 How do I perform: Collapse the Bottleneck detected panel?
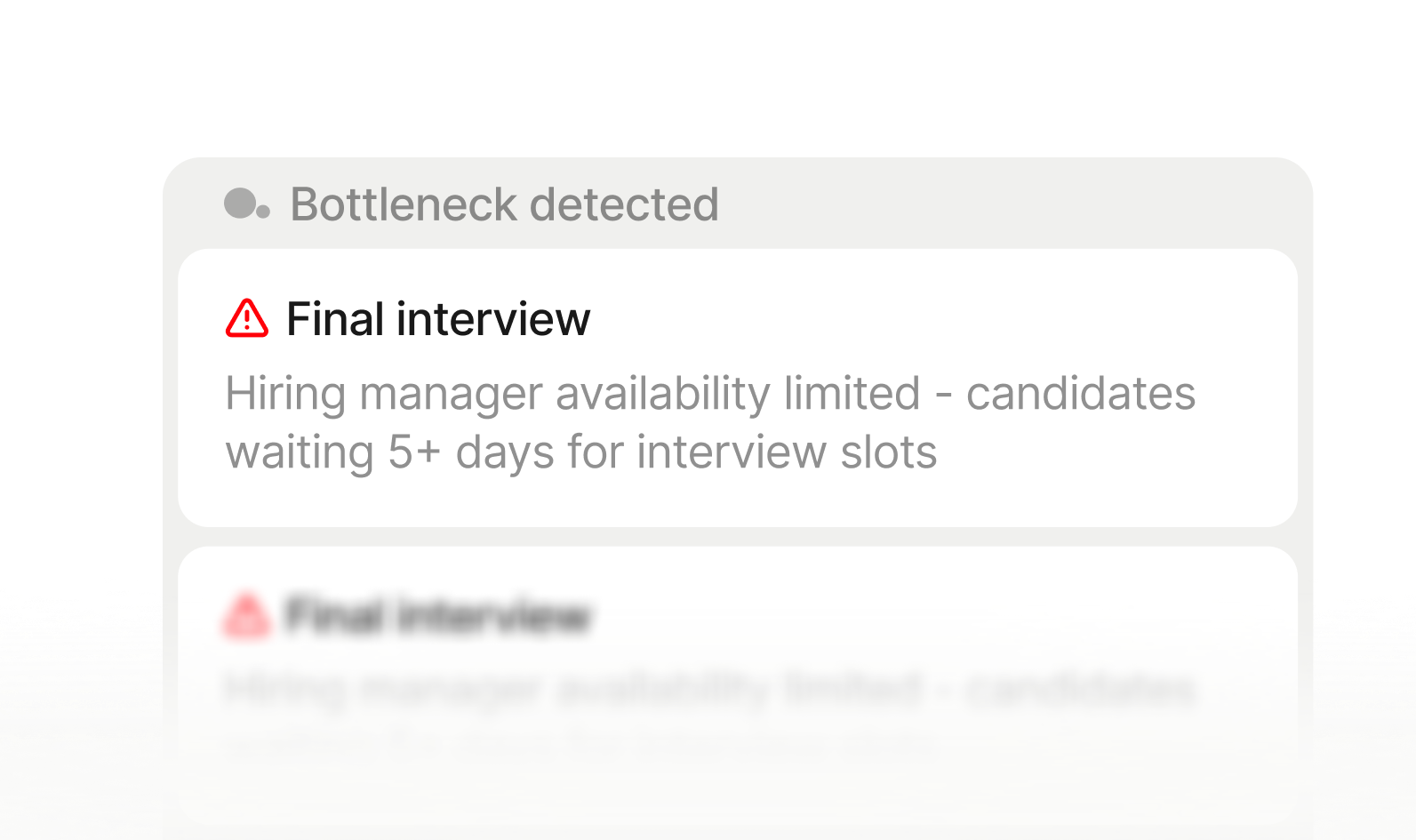point(504,204)
